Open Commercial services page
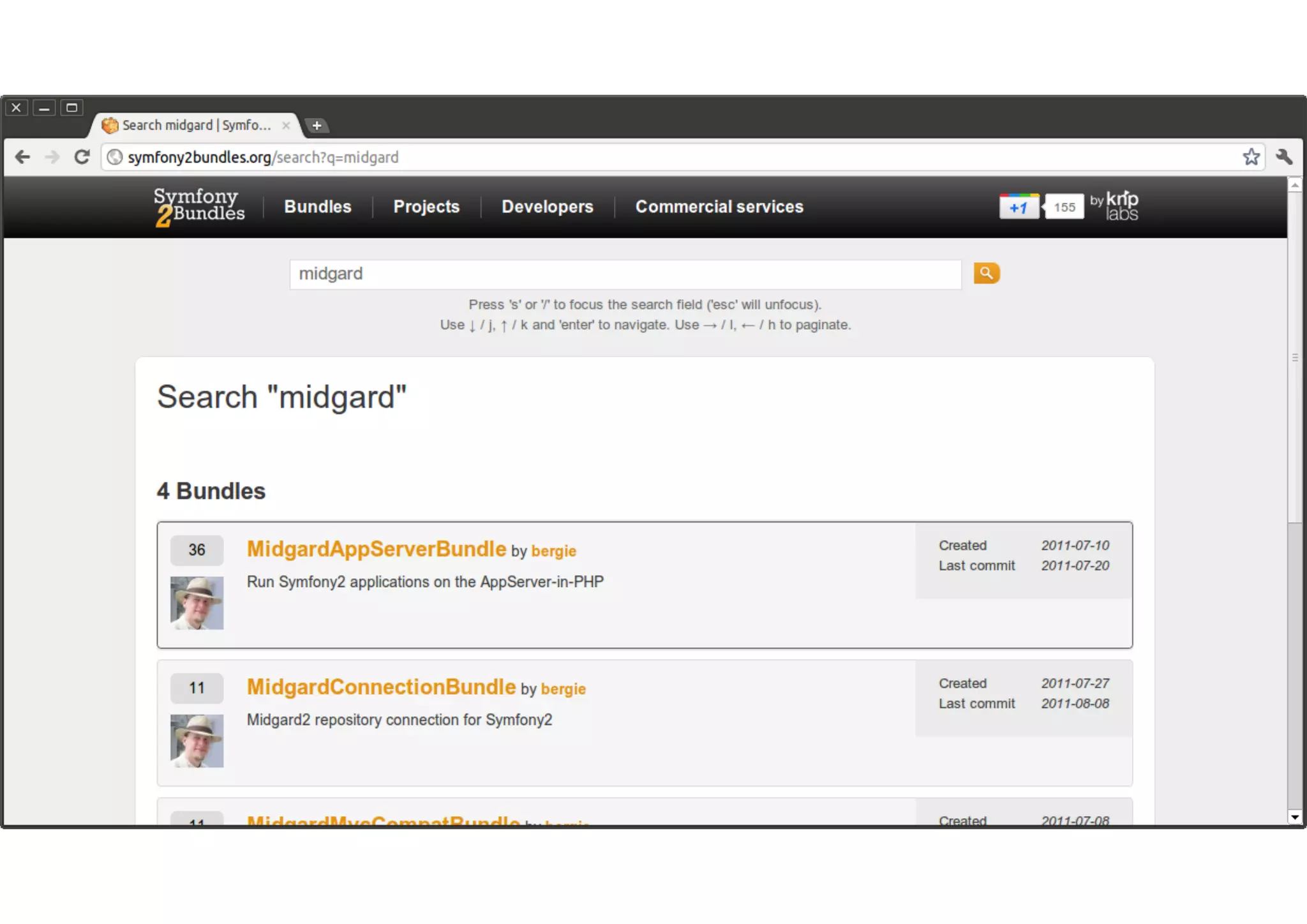 coord(719,207)
